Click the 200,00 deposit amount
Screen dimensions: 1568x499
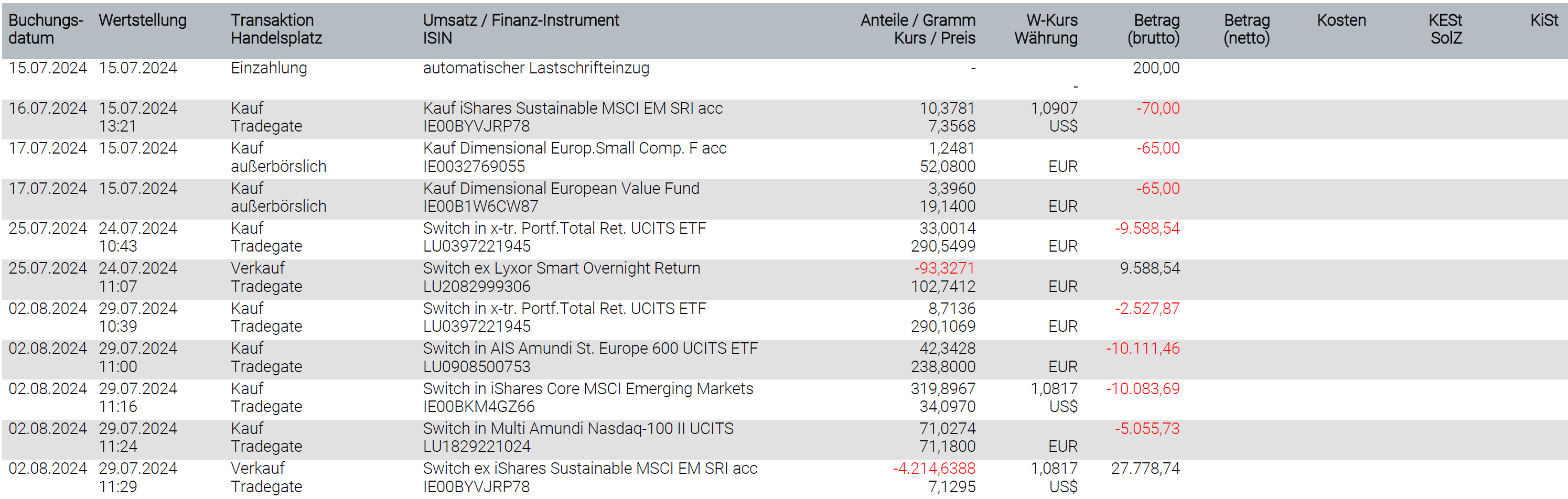(x=1155, y=68)
